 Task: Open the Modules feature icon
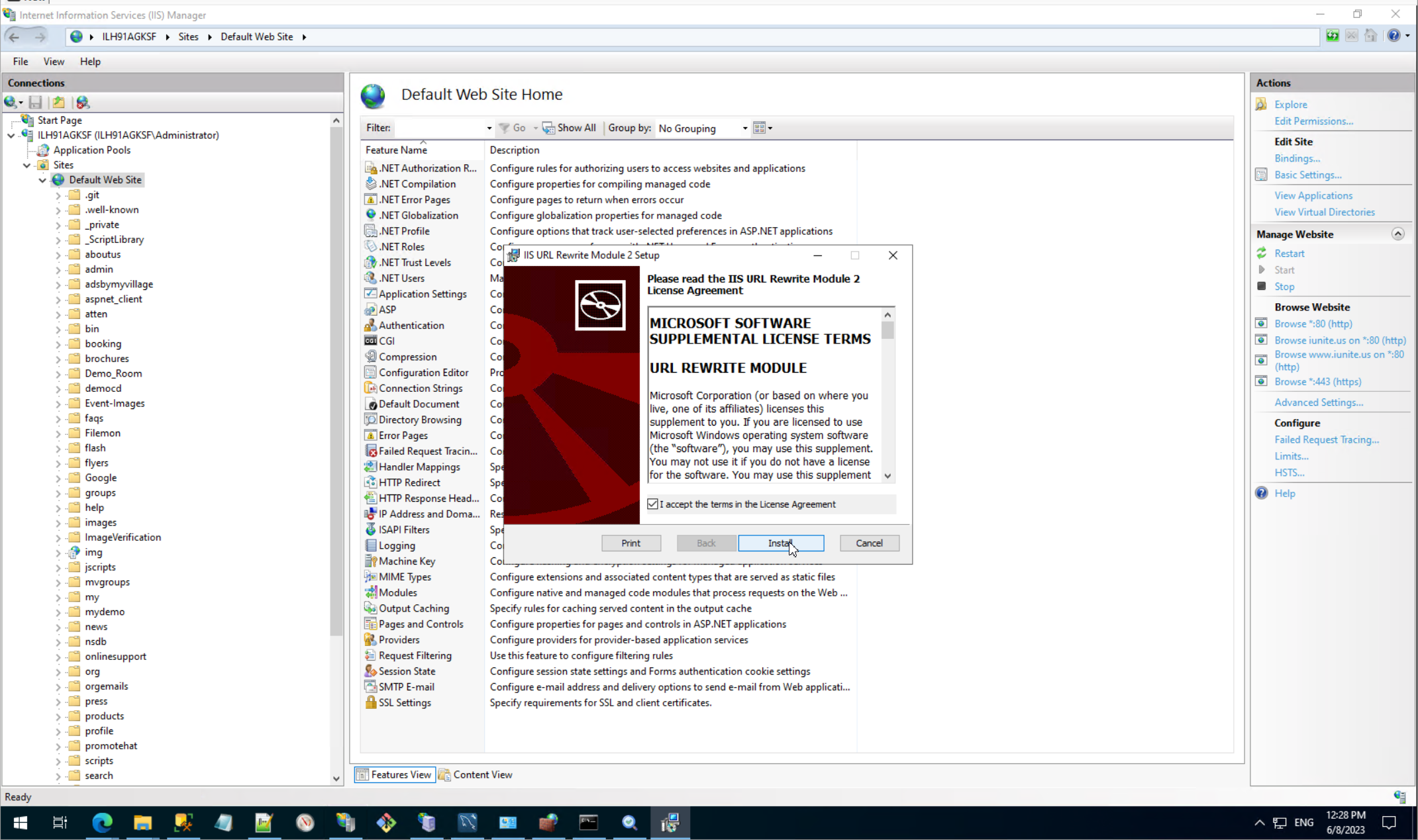click(371, 592)
